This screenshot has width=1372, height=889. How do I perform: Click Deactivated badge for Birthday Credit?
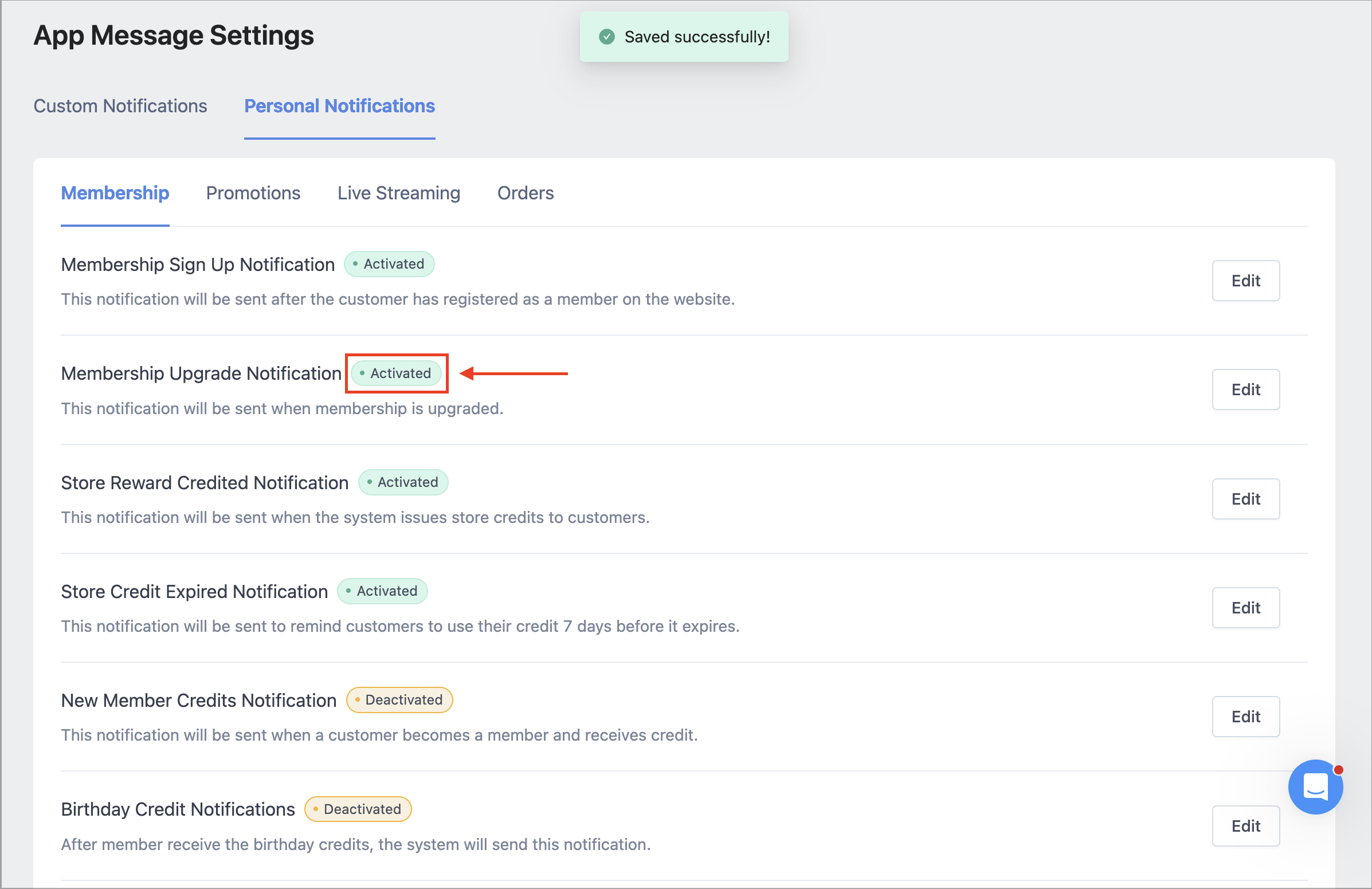(x=358, y=809)
